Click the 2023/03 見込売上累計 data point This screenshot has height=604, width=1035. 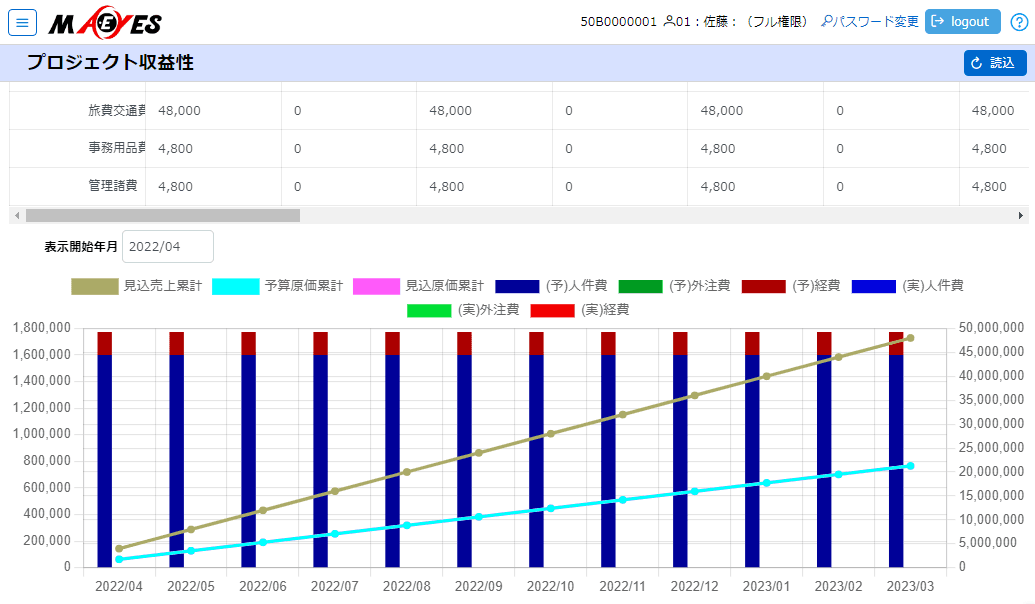tap(909, 338)
